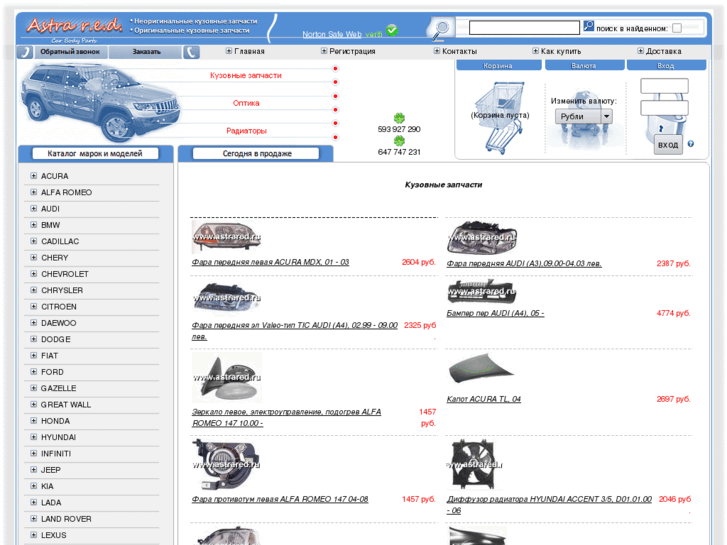The width and height of the screenshot is (727, 545).
Task: Select KIA in the catalog
Action: click(x=47, y=486)
